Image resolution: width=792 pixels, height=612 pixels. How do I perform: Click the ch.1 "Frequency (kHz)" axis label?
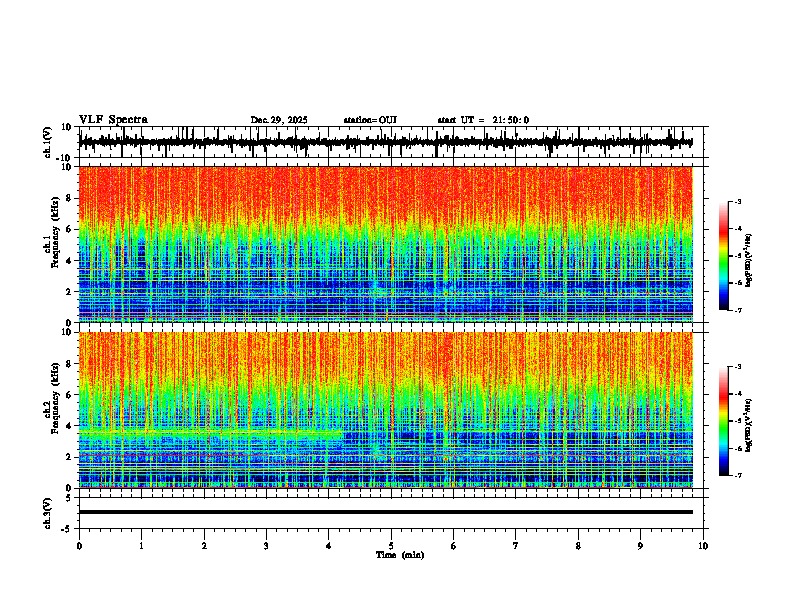(56, 233)
